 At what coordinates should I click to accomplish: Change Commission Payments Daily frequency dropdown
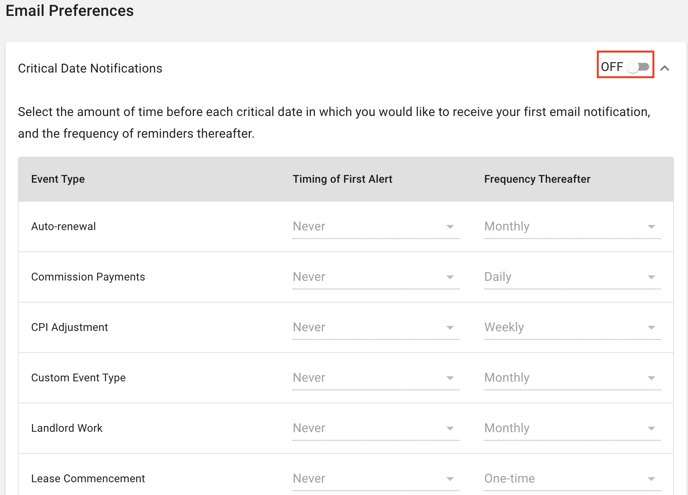pos(572,277)
